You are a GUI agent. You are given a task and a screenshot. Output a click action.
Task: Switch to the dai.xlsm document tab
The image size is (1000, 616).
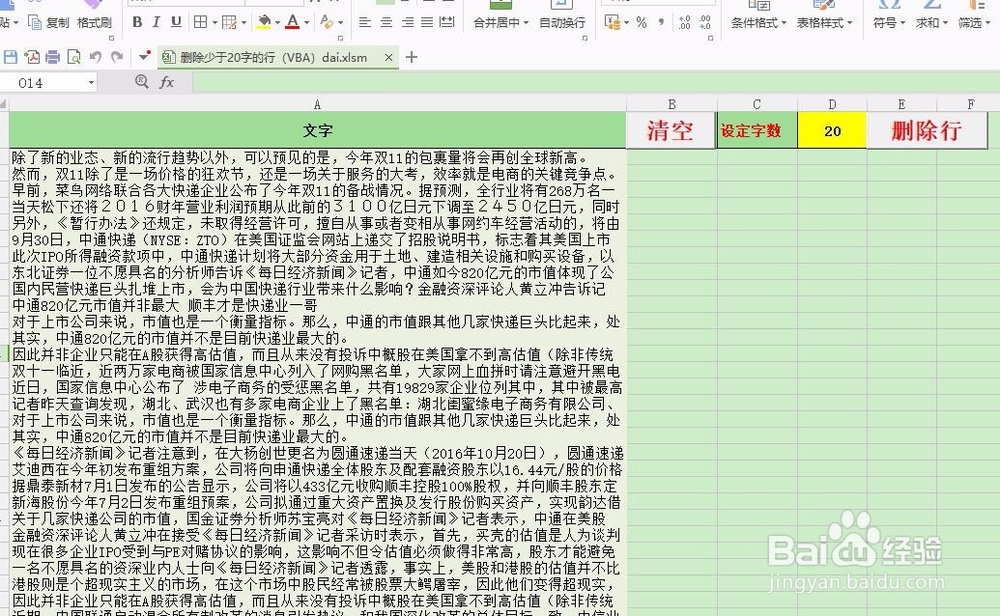273,57
